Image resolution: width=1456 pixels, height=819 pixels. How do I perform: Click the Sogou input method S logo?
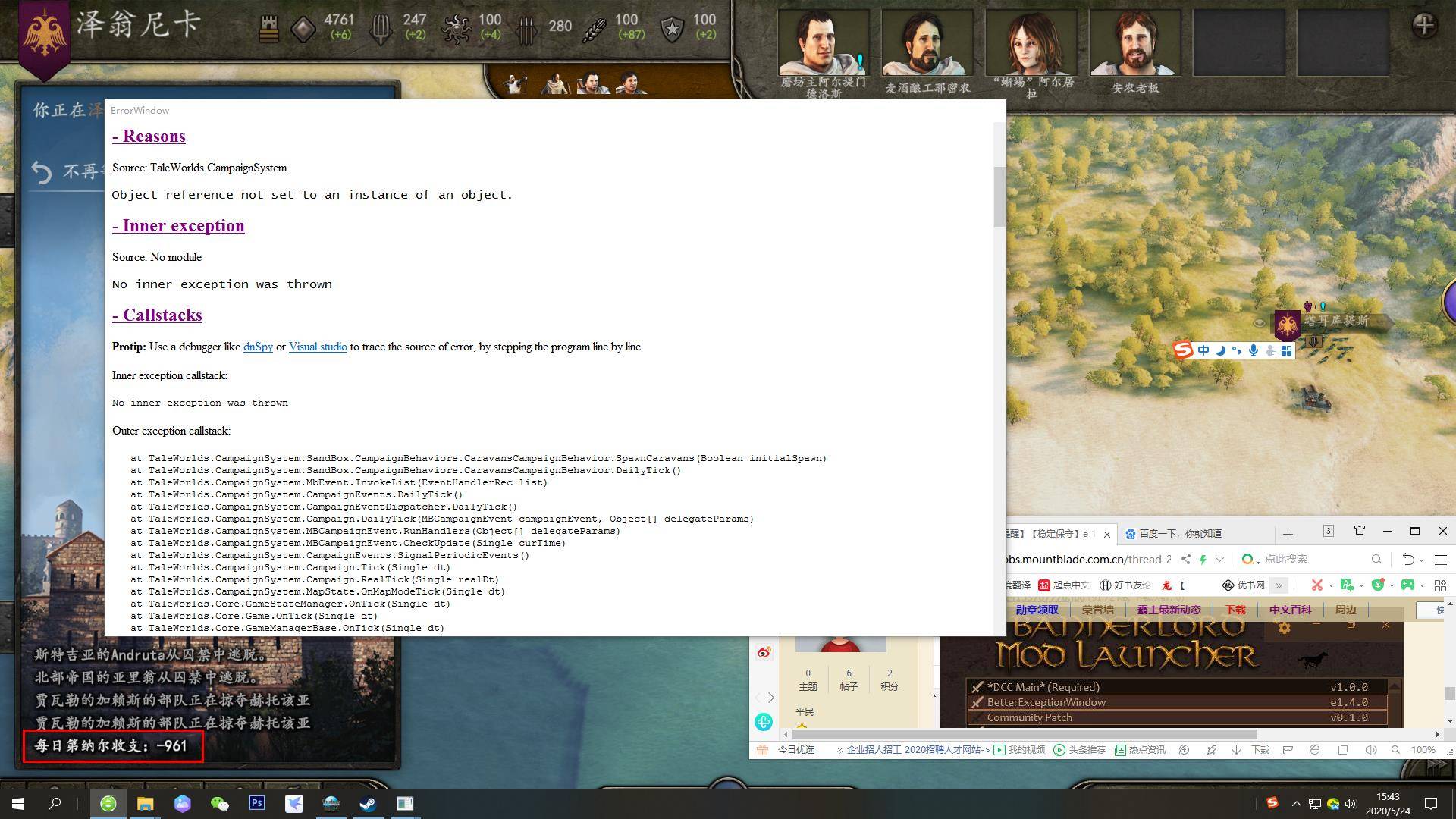click(x=1183, y=350)
